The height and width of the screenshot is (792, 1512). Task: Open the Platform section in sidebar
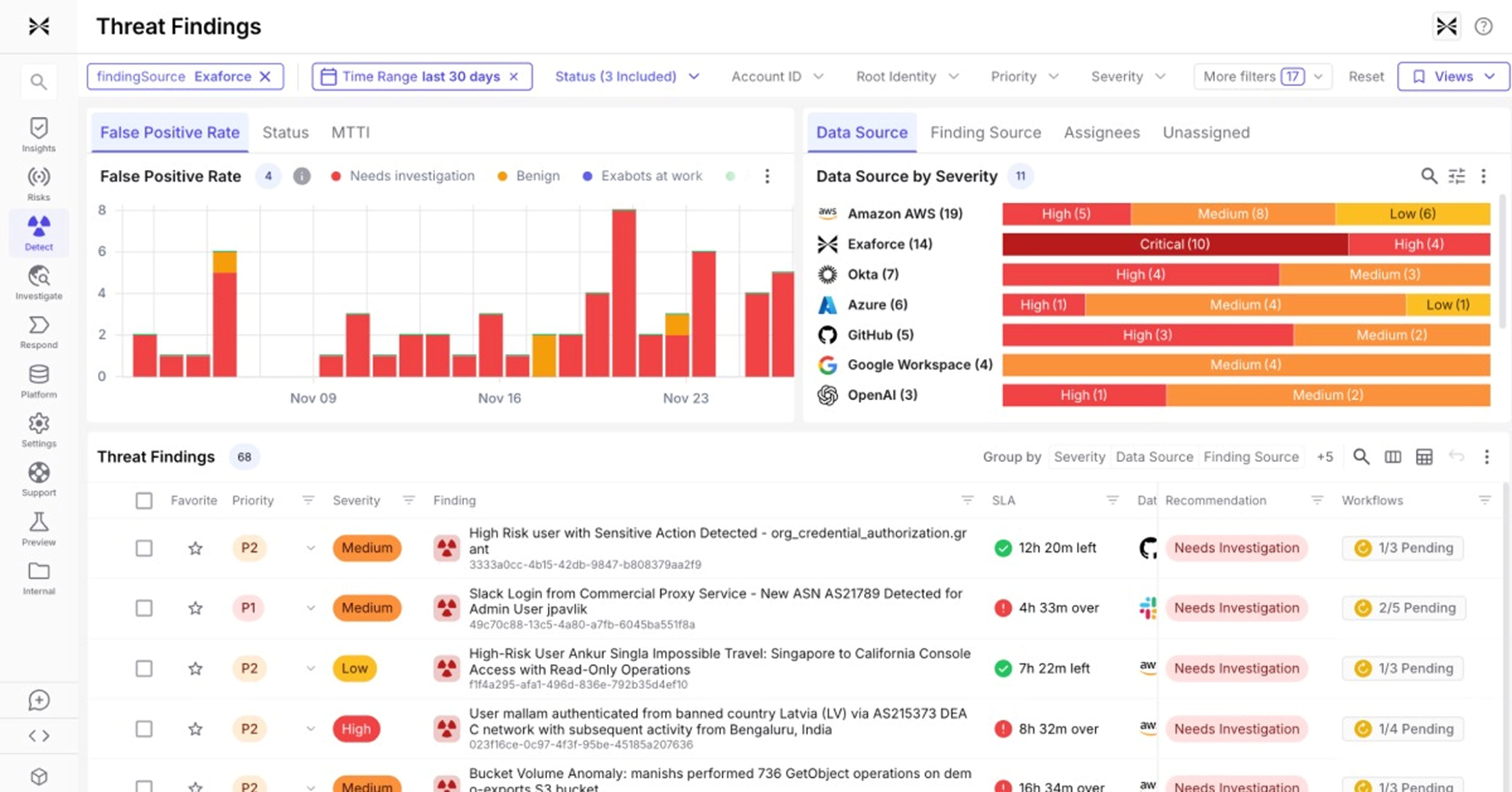click(x=38, y=380)
